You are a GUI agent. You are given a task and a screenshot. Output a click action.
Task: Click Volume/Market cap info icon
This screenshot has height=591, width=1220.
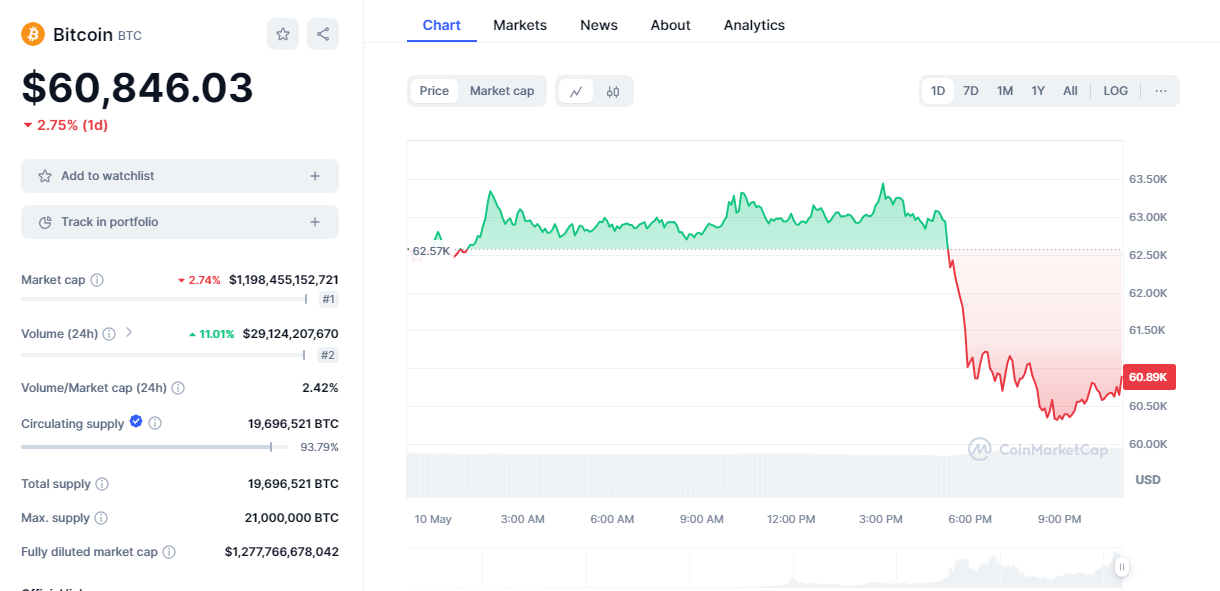(x=177, y=388)
